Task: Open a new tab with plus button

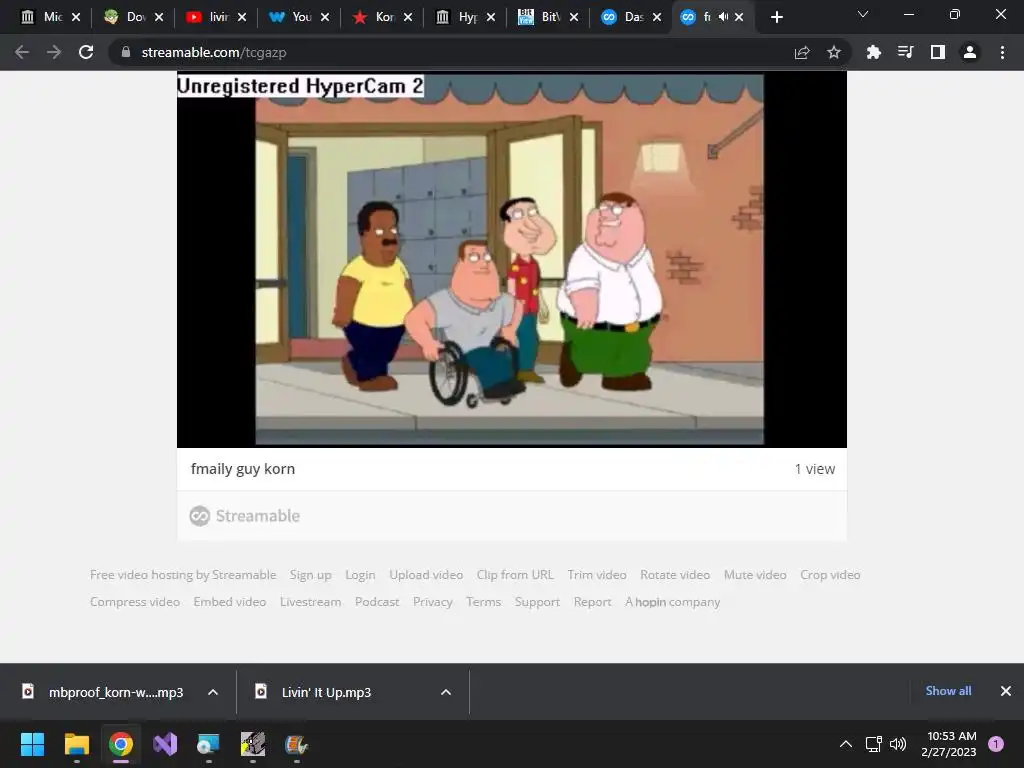Action: tap(776, 17)
